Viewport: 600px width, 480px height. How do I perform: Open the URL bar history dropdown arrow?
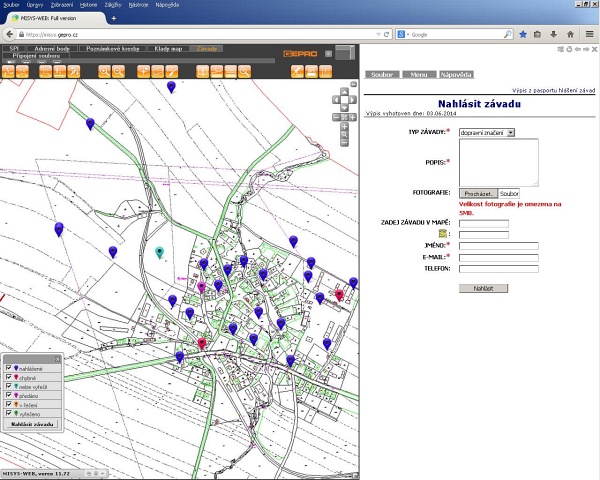click(x=378, y=34)
